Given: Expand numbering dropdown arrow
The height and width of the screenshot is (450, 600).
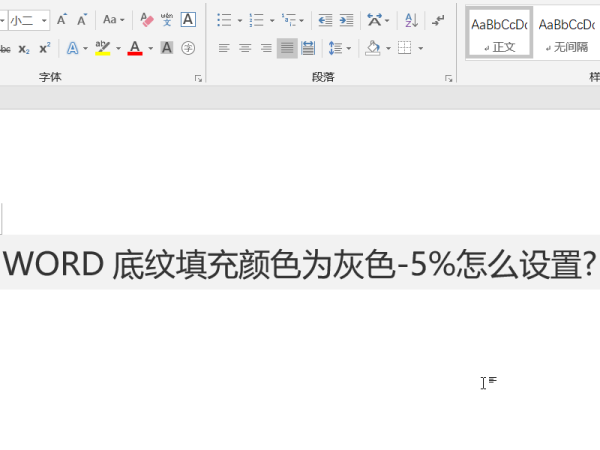Looking at the screenshot, I should (272, 20).
